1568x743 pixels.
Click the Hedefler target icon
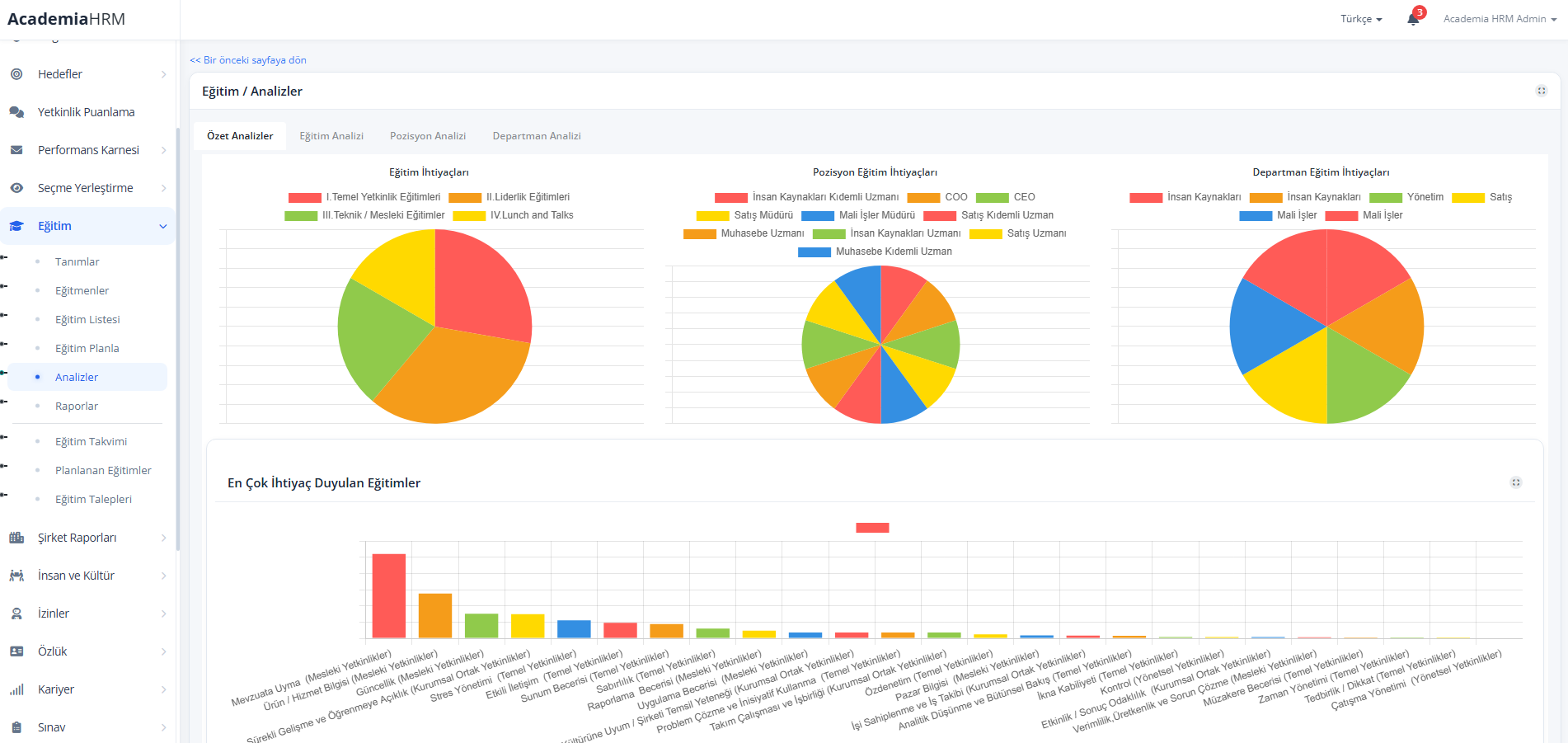coord(16,74)
